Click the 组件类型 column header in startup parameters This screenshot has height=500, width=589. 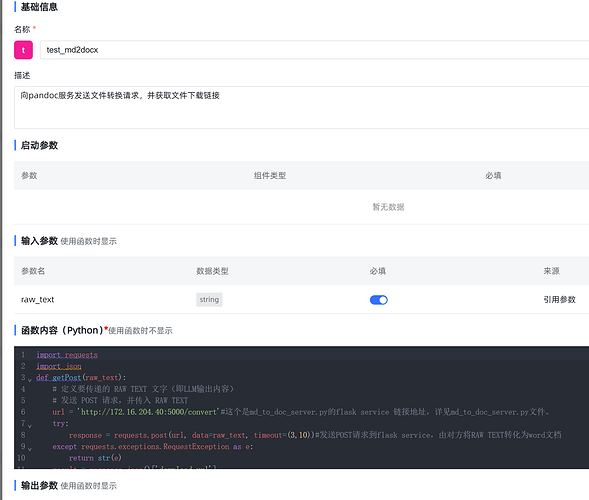point(270,175)
